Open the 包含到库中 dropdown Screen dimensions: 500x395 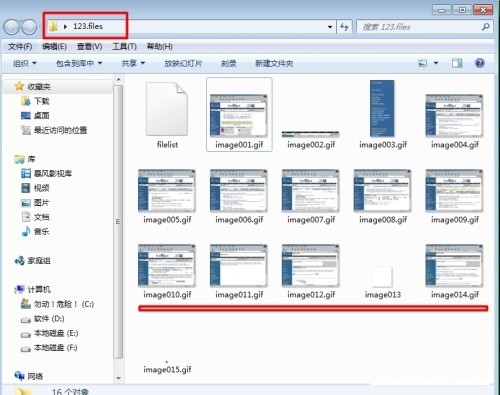[79, 63]
